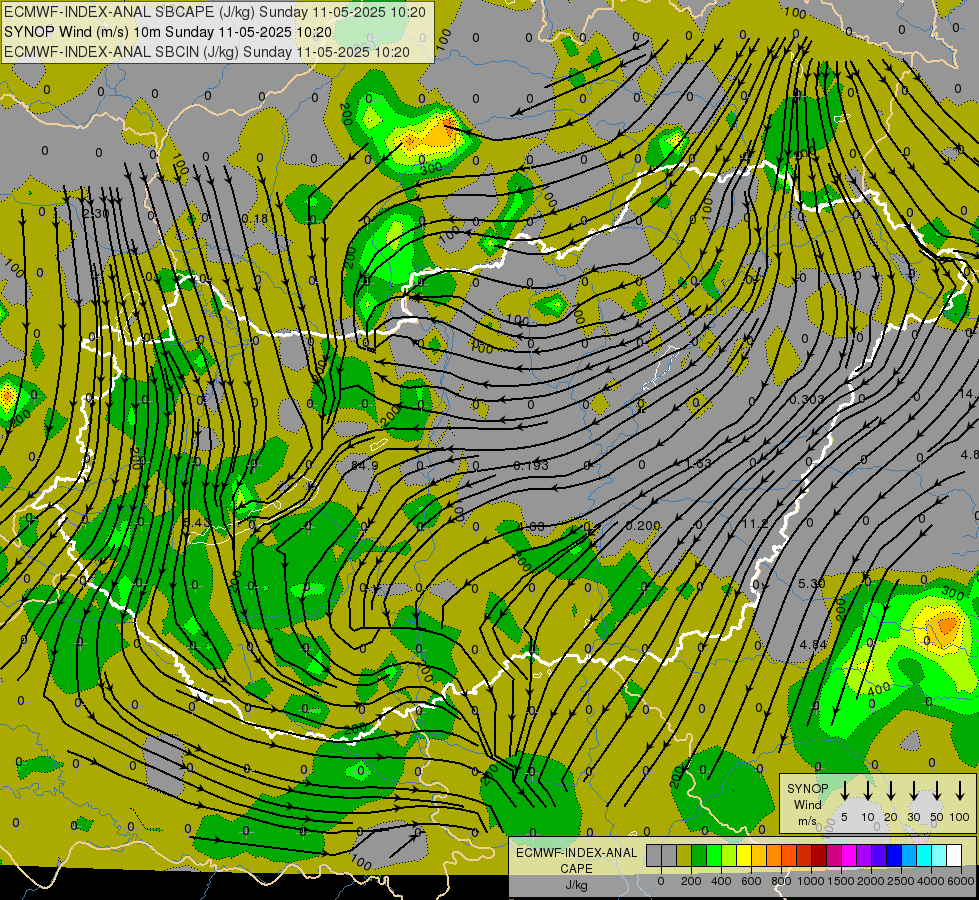Select the dark red CAPE legend swatch

(x=819, y=855)
